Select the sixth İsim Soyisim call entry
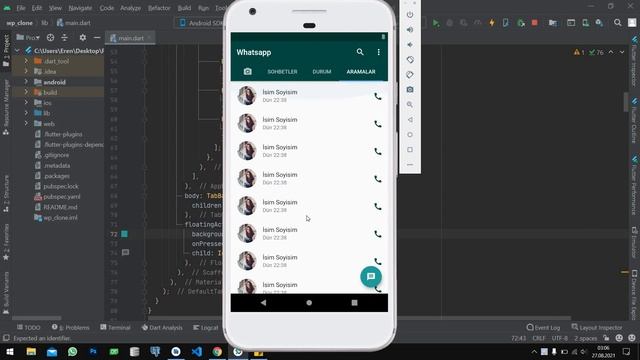Image resolution: width=640 pixels, height=360 pixels. [309, 233]
